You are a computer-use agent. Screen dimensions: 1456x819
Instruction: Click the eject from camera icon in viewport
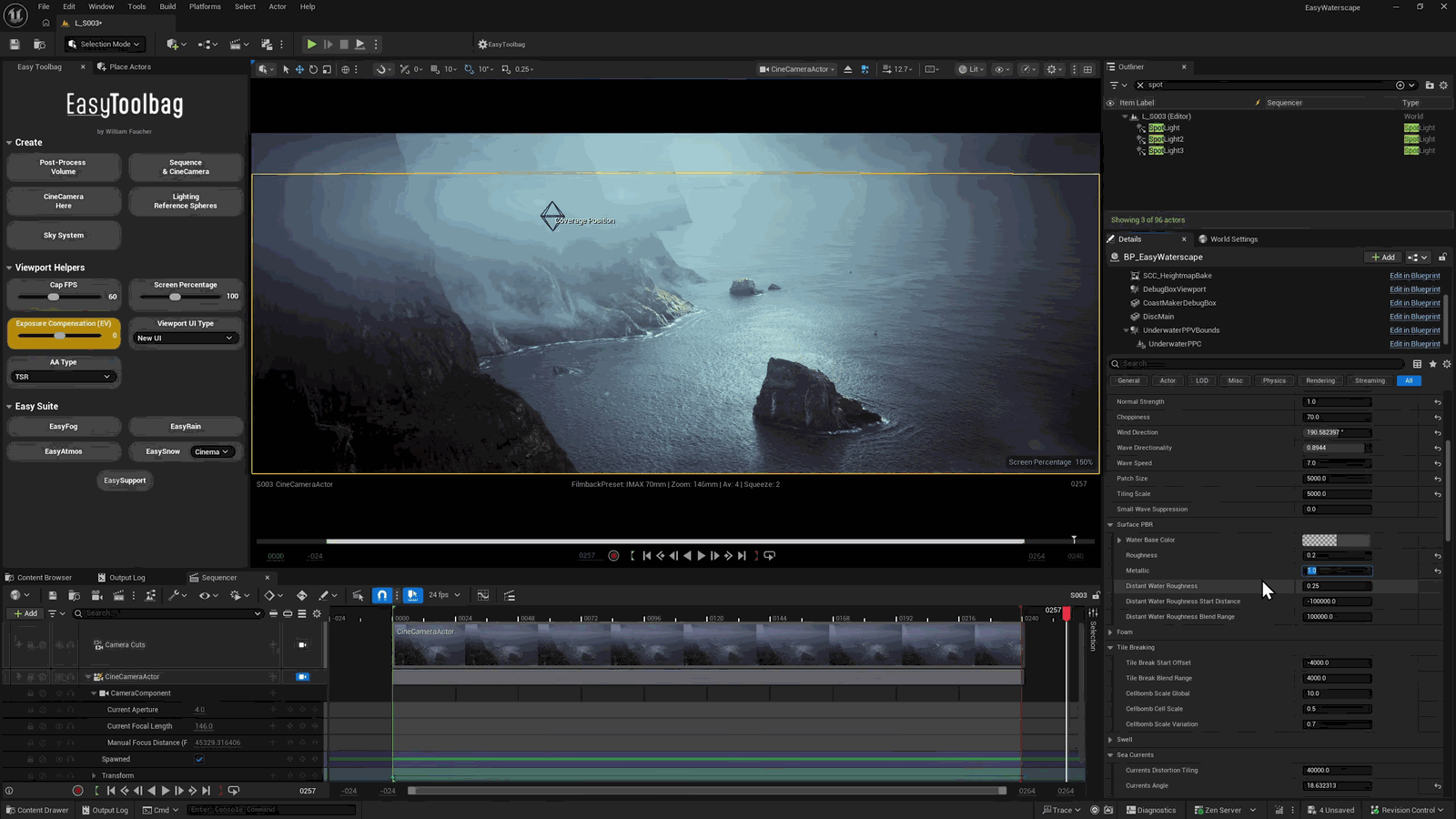847,69
